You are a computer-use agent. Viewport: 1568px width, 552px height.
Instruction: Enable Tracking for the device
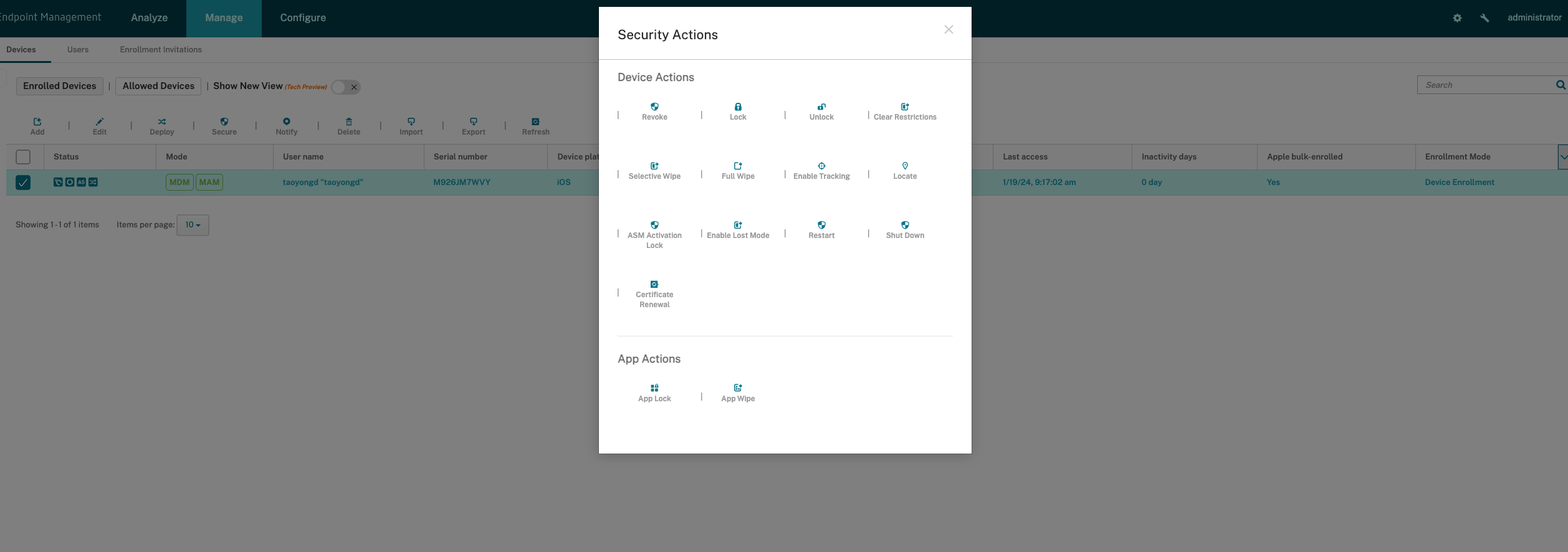point(821,171)
